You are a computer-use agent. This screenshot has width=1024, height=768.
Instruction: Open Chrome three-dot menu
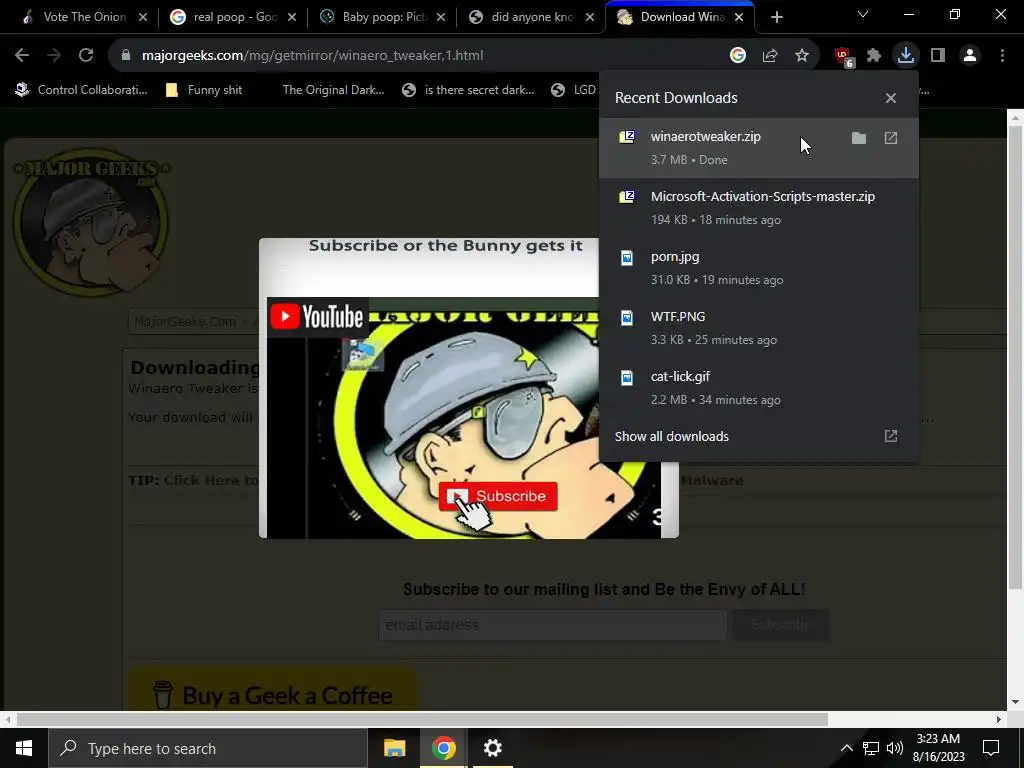coord(1002,56)
